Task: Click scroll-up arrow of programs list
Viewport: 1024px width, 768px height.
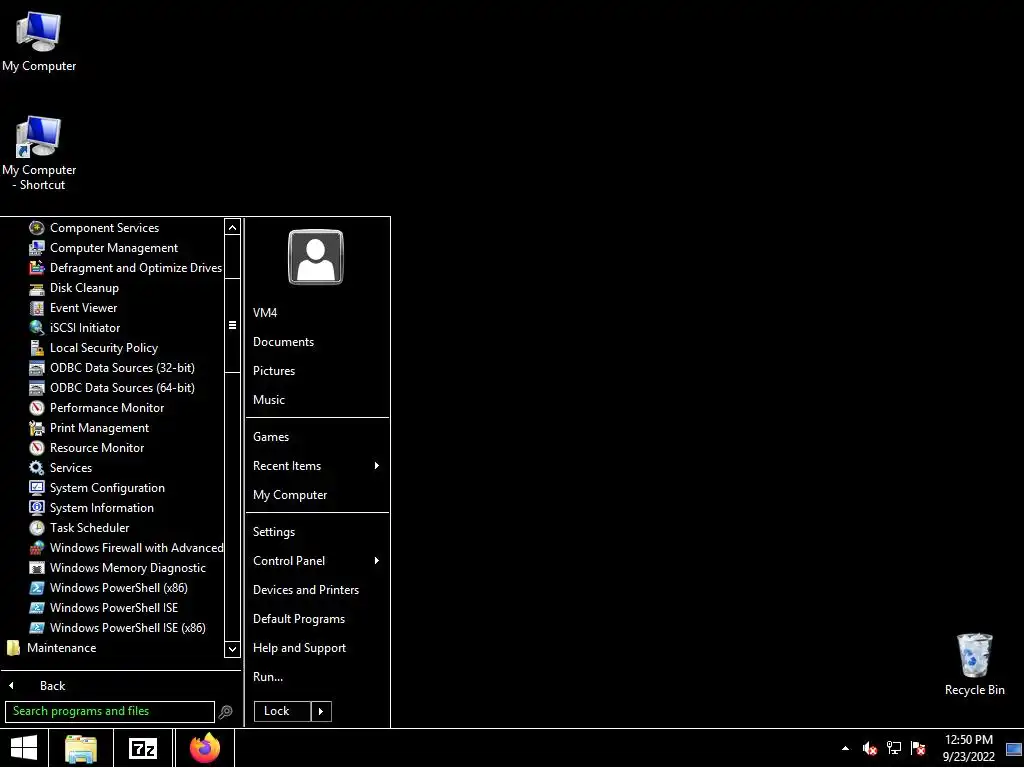Action: coord(232,227)
